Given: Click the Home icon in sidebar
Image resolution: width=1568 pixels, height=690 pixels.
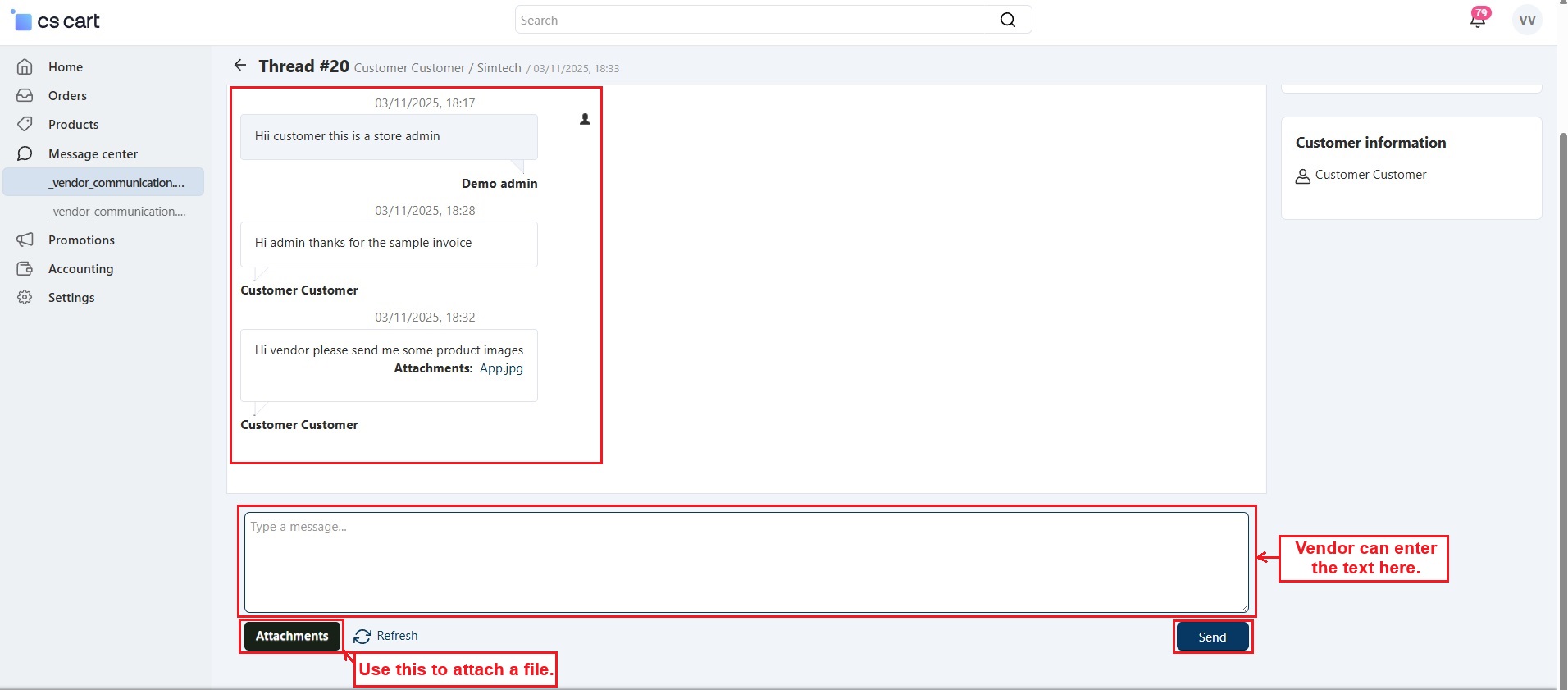Looking at the screenshot, I should click(25, 67).
